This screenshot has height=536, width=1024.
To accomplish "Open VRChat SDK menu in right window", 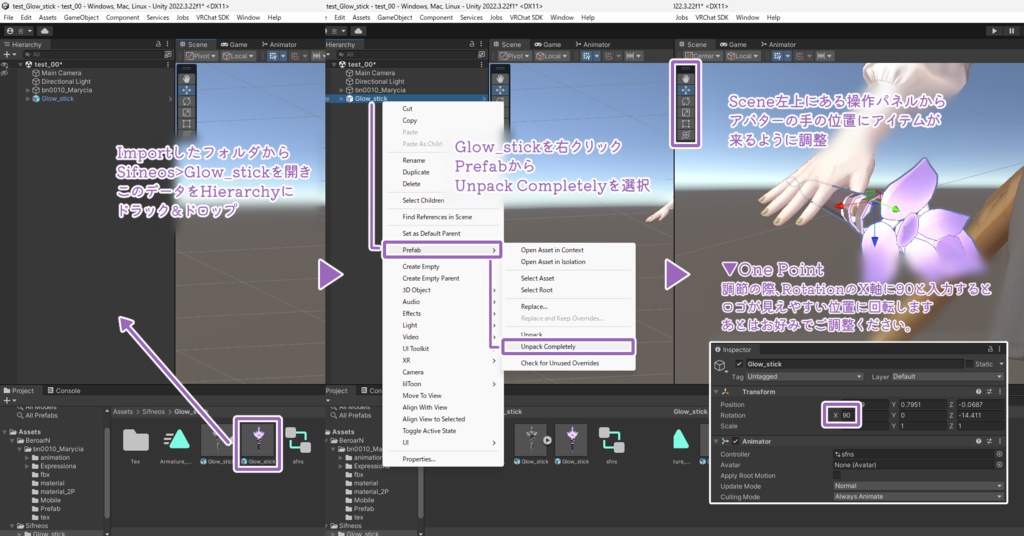I will click(x=711, y=18).
